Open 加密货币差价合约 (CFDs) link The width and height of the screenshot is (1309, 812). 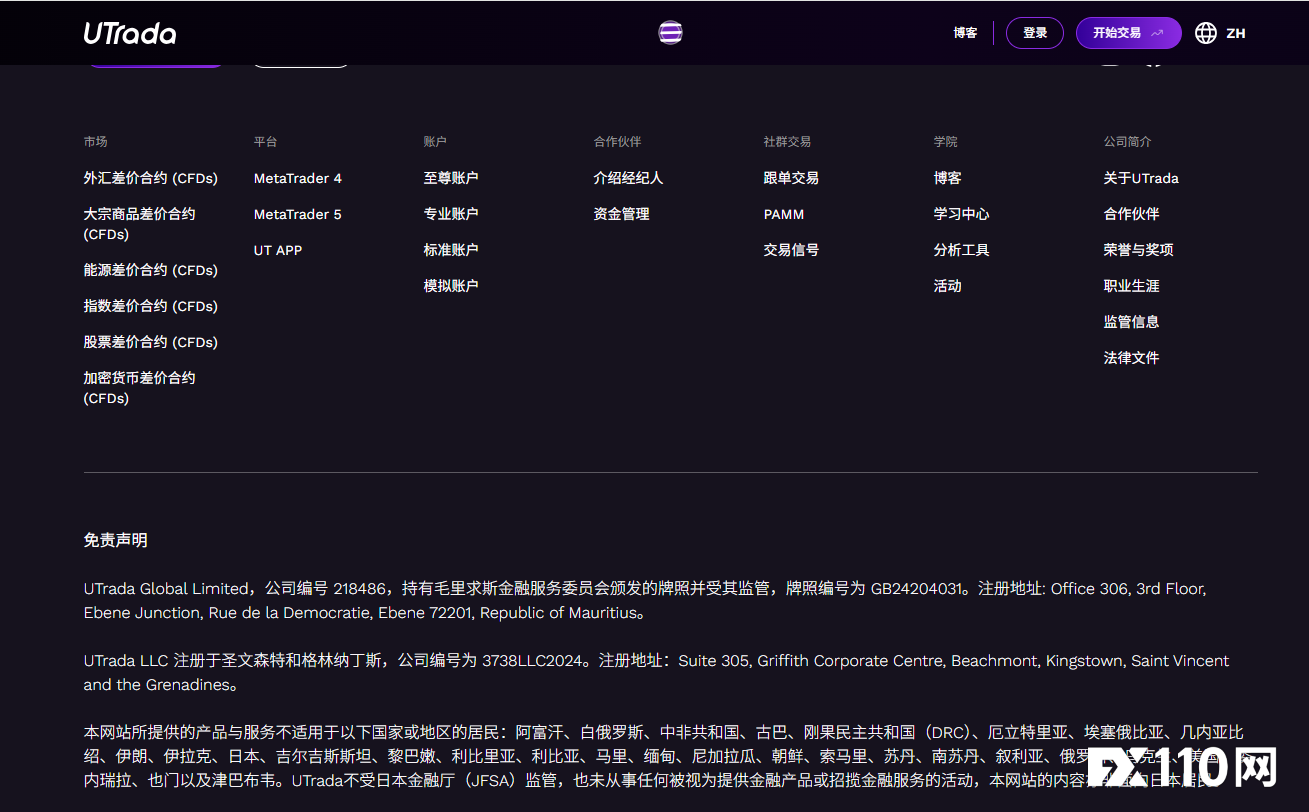click(140, 388)
